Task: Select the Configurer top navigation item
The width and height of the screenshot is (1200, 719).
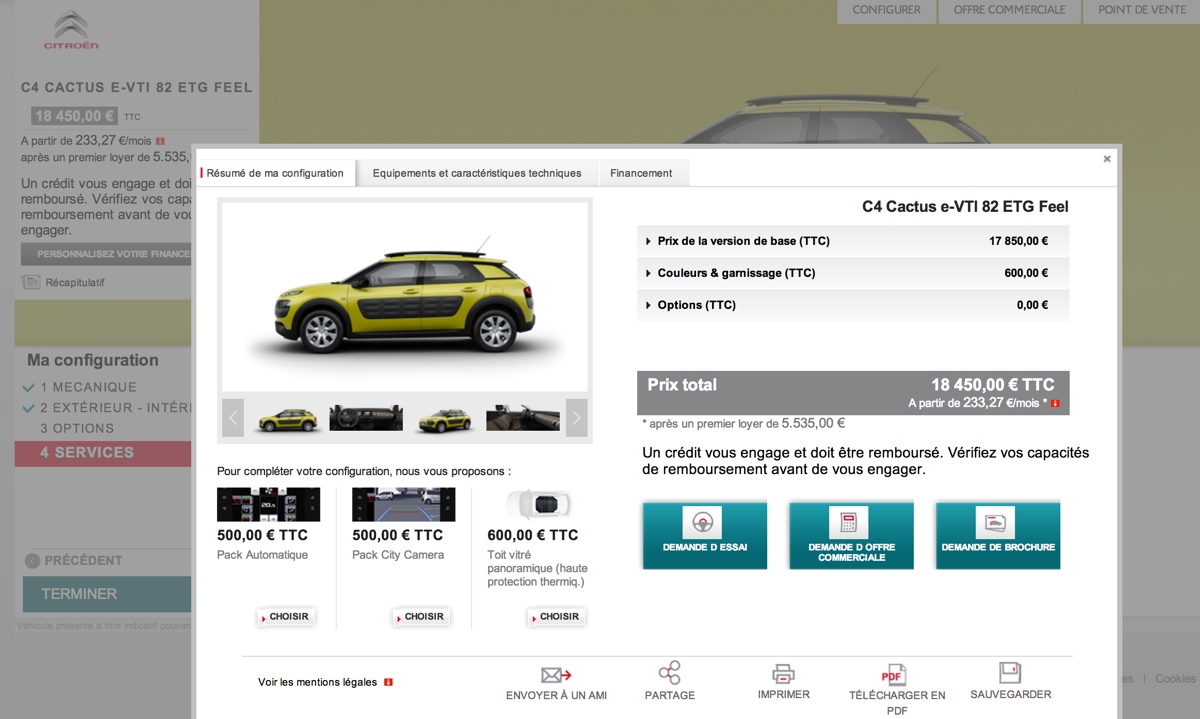Action: 886,11
